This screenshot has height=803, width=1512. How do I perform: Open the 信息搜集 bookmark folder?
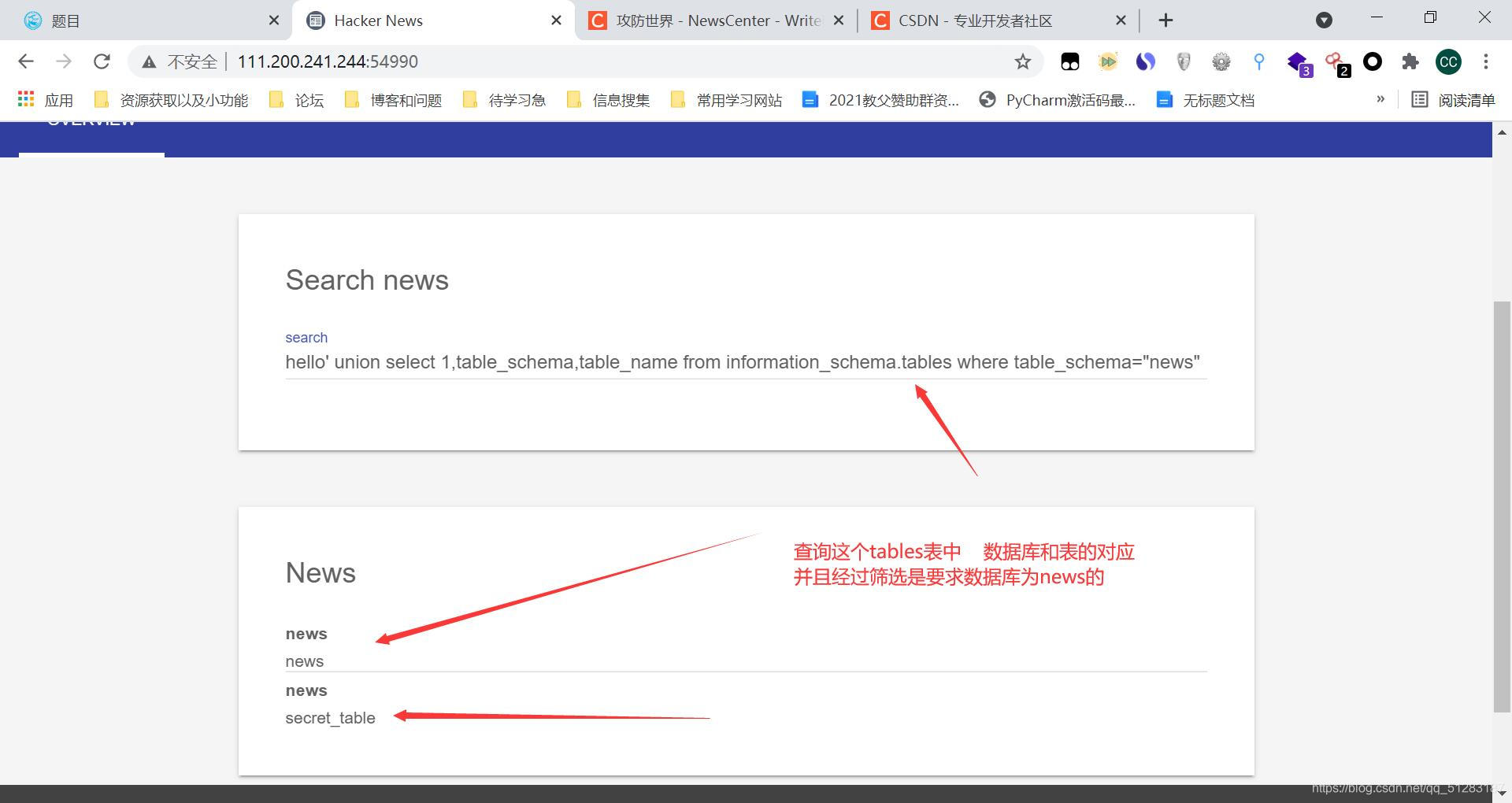click(609, 100)
